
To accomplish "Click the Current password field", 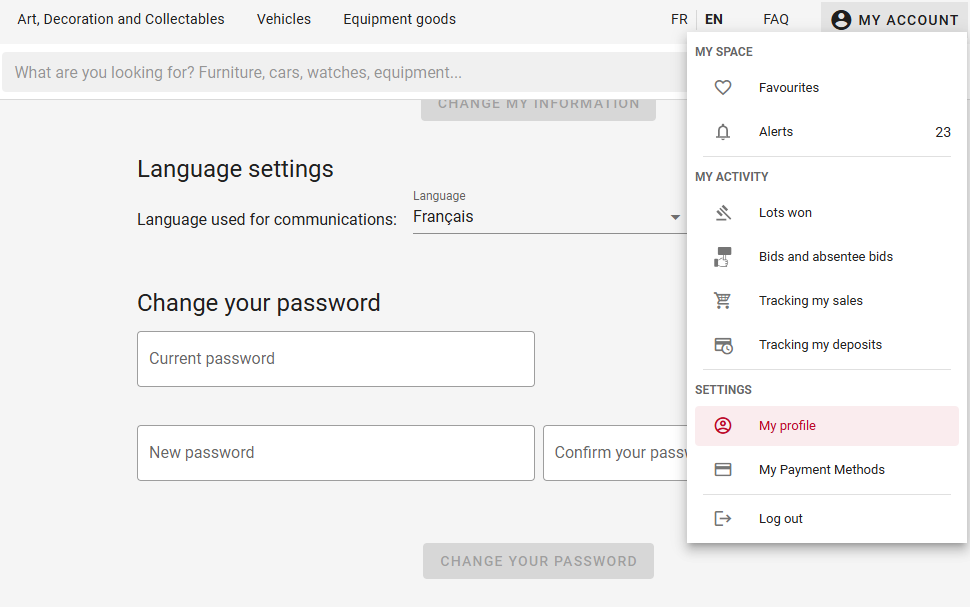I will [336, 359].
